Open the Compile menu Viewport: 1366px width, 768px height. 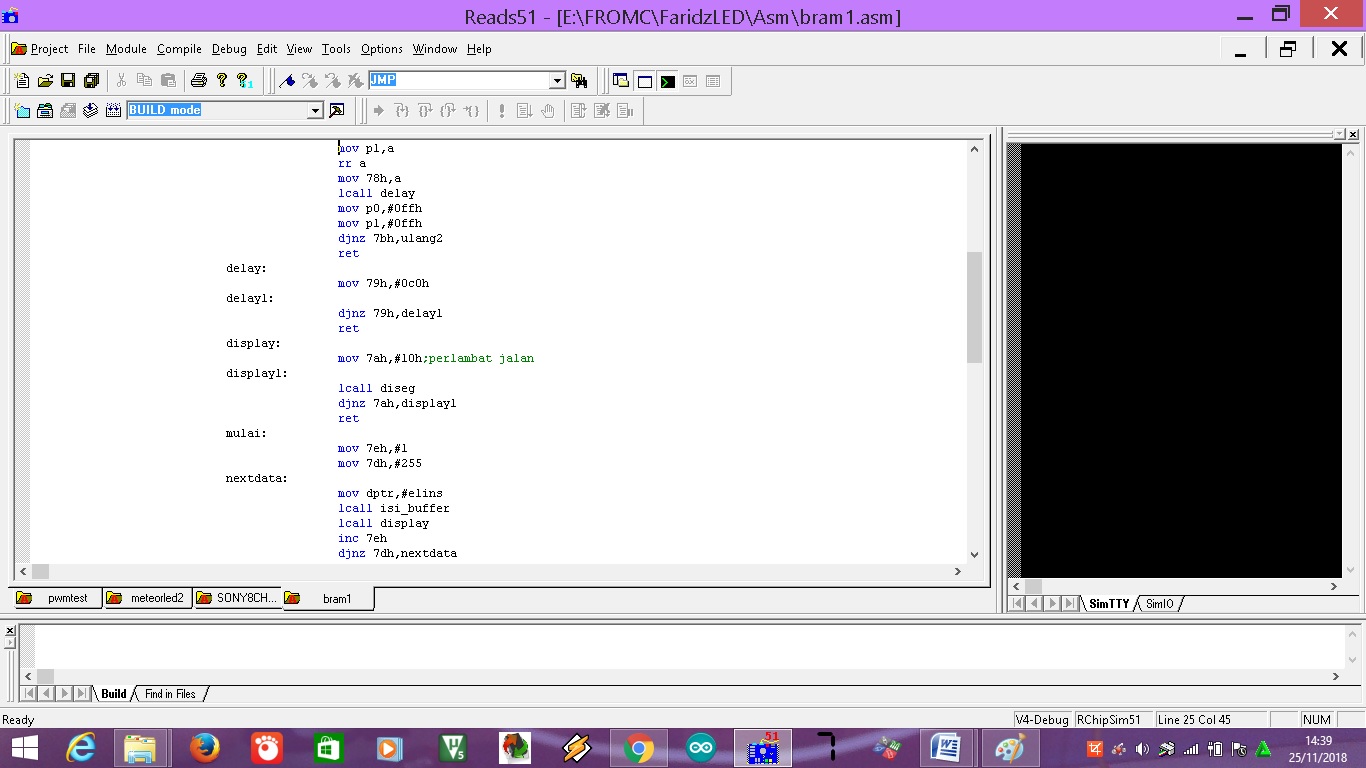(x=179, y=48)
